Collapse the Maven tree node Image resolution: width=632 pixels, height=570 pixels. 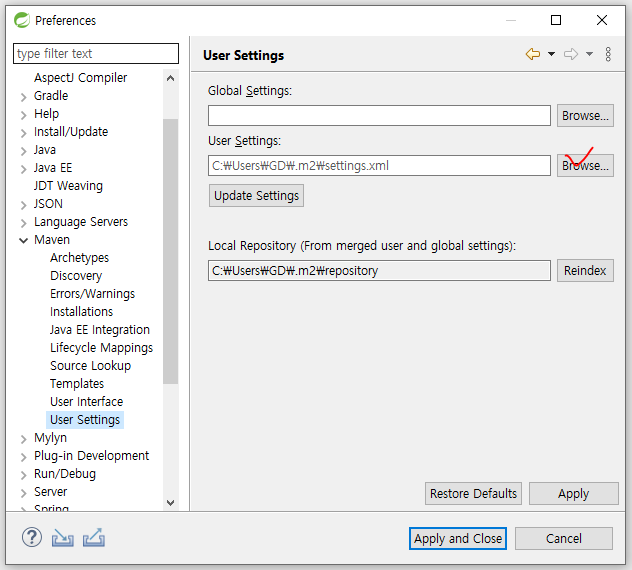(x=23, y=241)
